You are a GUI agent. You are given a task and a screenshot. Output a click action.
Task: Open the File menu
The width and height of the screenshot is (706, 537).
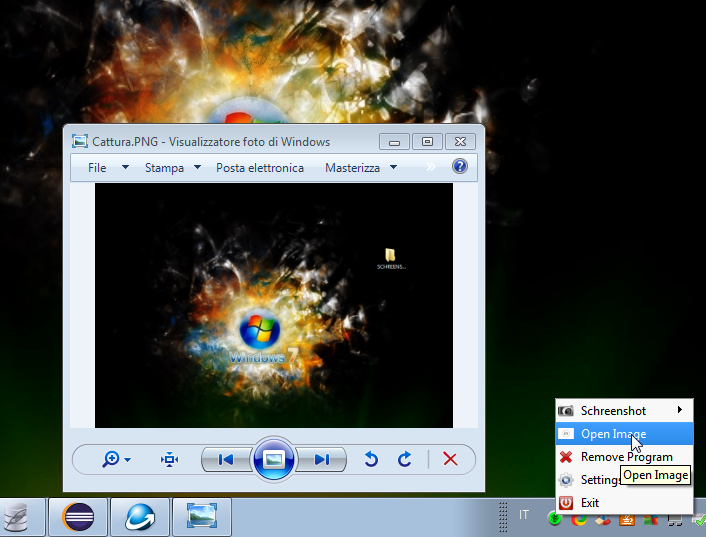tap(97, 168)
